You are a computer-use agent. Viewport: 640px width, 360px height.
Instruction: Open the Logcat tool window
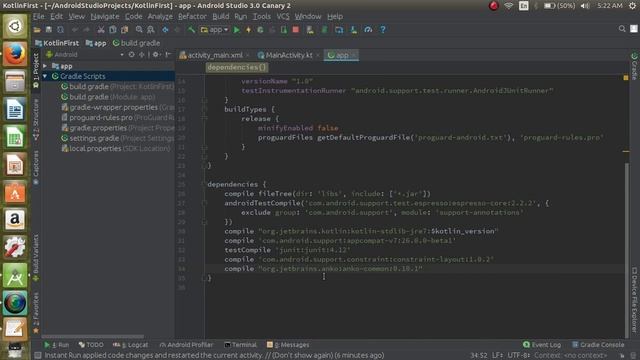tap(131, 345)
